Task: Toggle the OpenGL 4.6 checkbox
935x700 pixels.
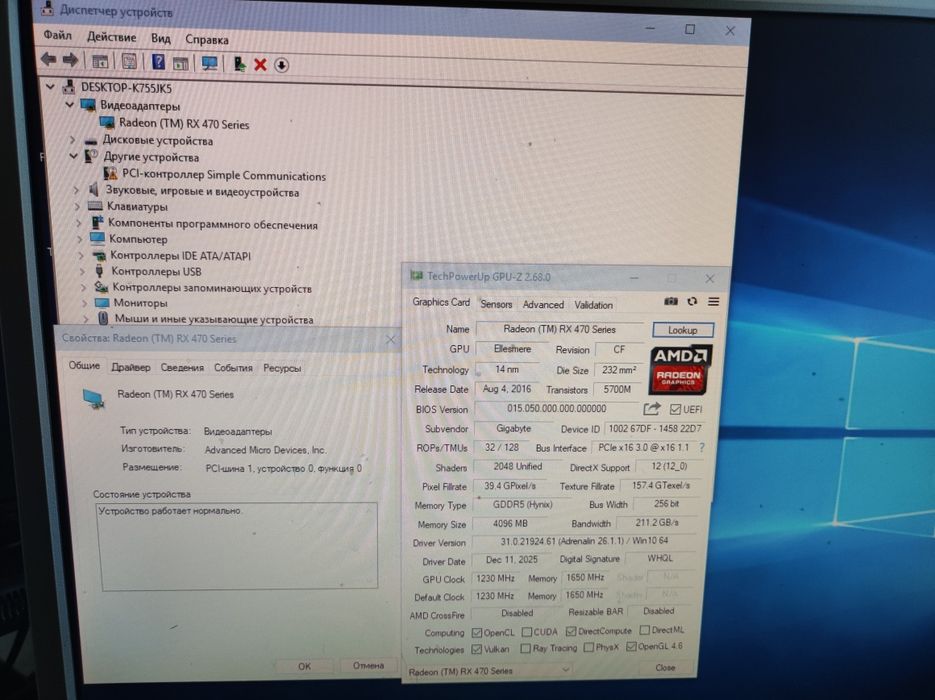Action: [631, 646]
